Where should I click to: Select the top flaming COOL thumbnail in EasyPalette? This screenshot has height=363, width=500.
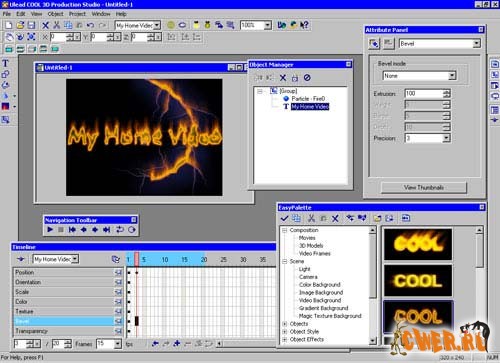(x=418, y=244)
